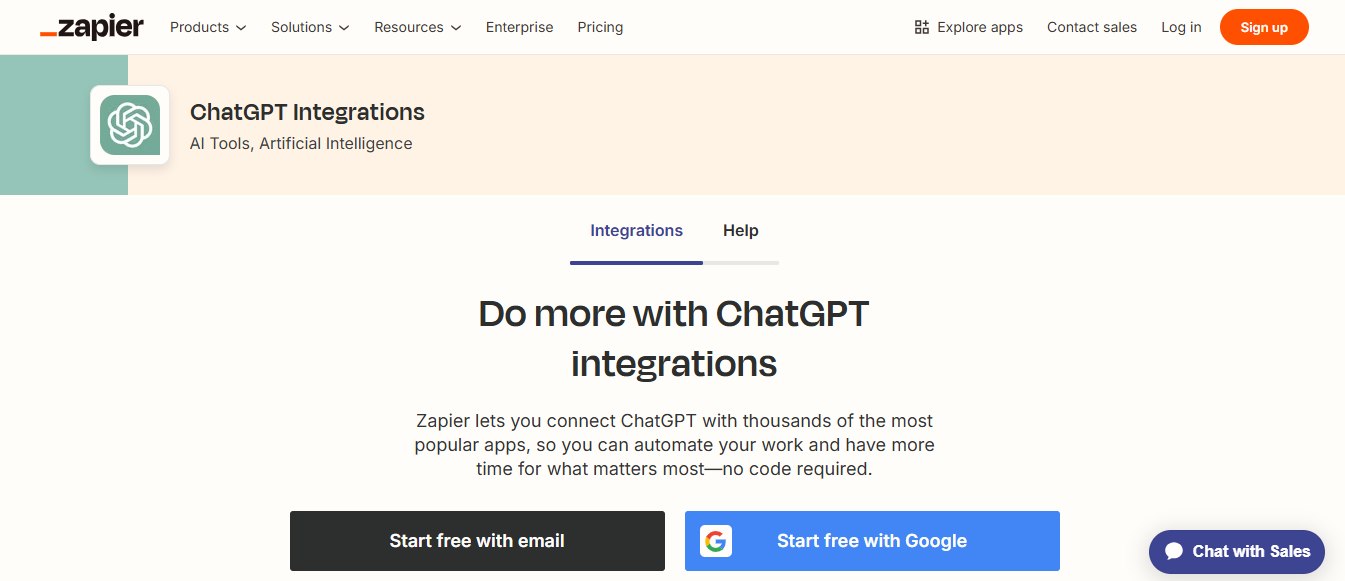This screenshot has height=581, width=1345.
Task: Click Start free with Google
Action: pyautogui.click(x=871, y=540)
